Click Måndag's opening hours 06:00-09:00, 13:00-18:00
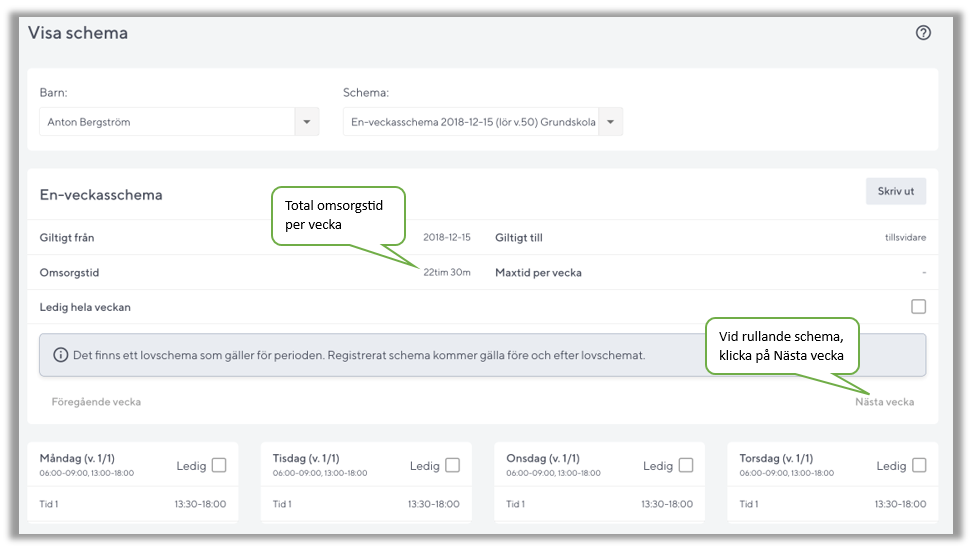This screenshot has width=974, height=549. click(87, 473)
